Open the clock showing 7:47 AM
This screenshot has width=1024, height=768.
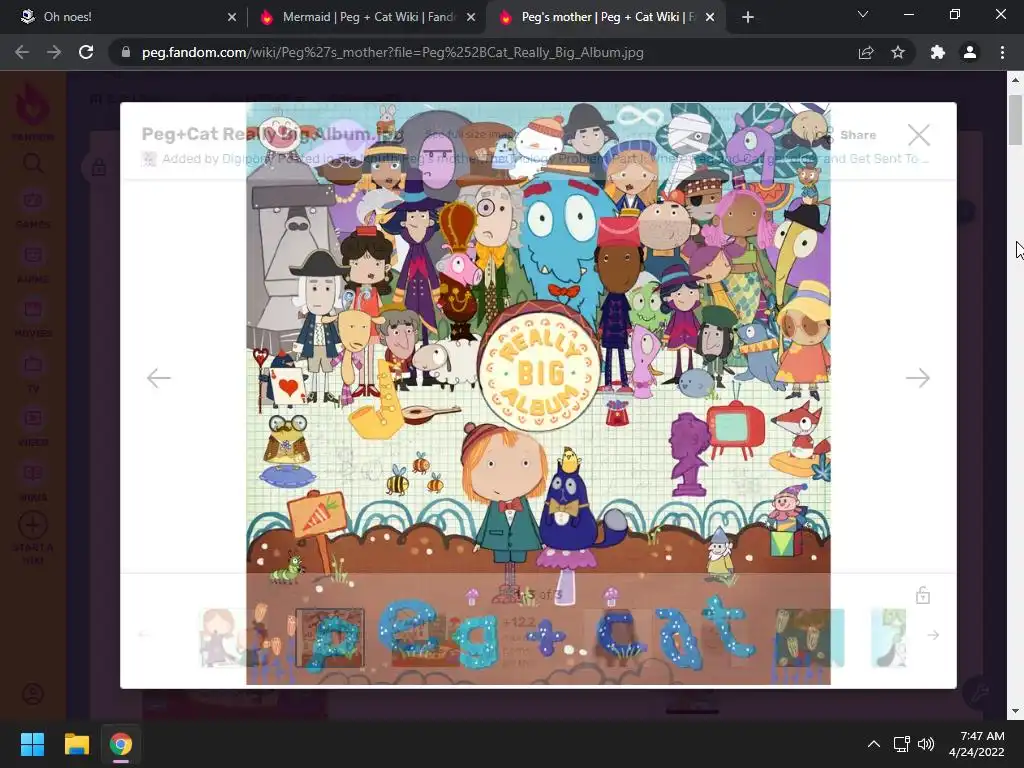pos(976,744)
